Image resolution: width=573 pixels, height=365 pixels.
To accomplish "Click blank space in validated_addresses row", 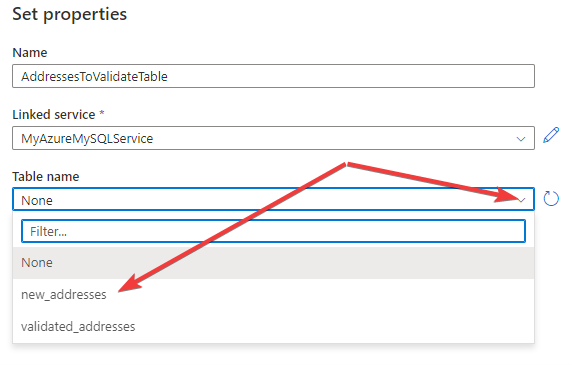I will coord(329,326).
